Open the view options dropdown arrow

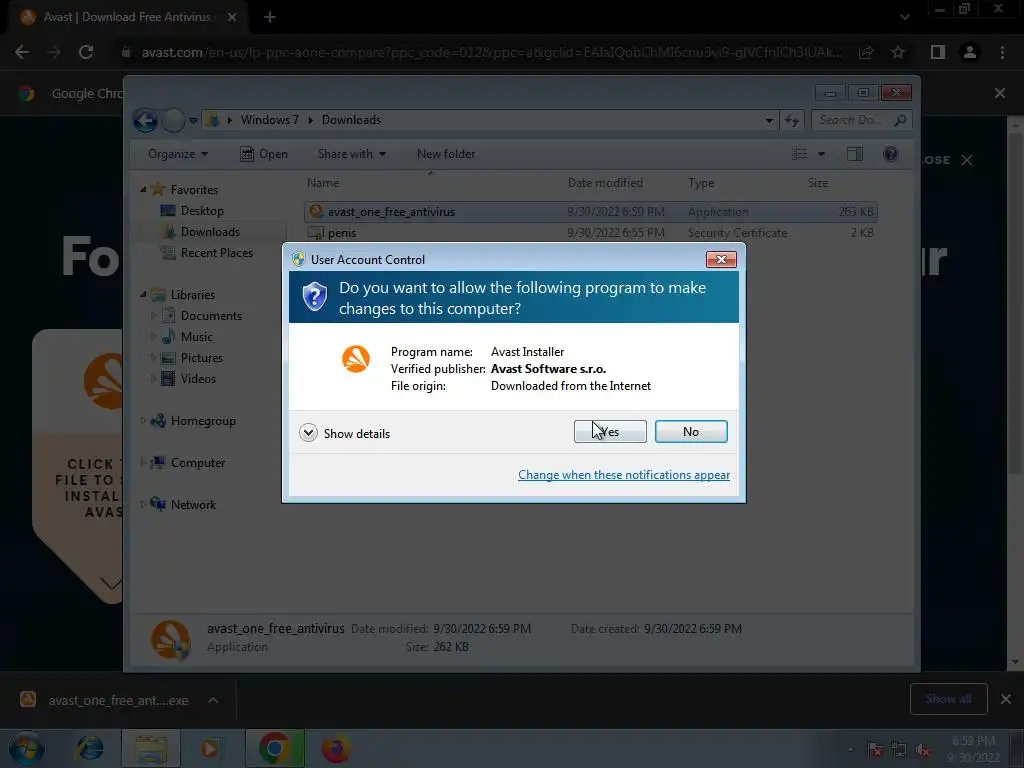tap(822, 154)
